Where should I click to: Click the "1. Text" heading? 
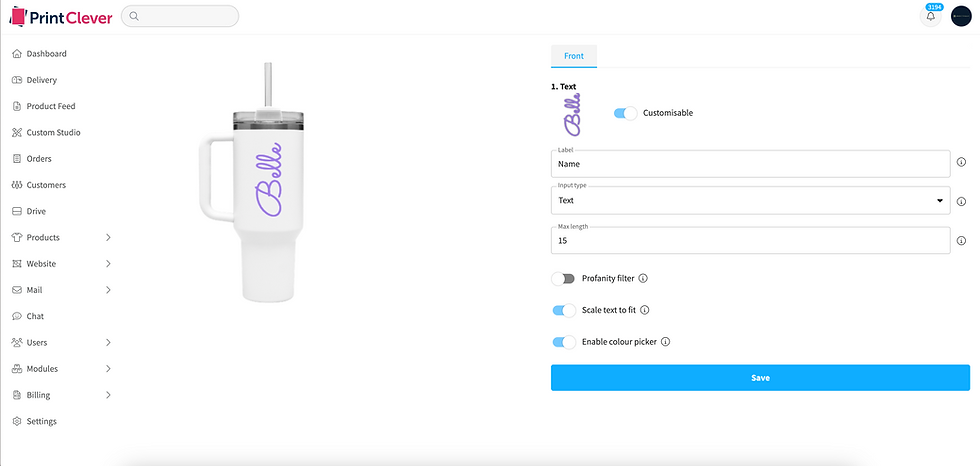[563, 87]
